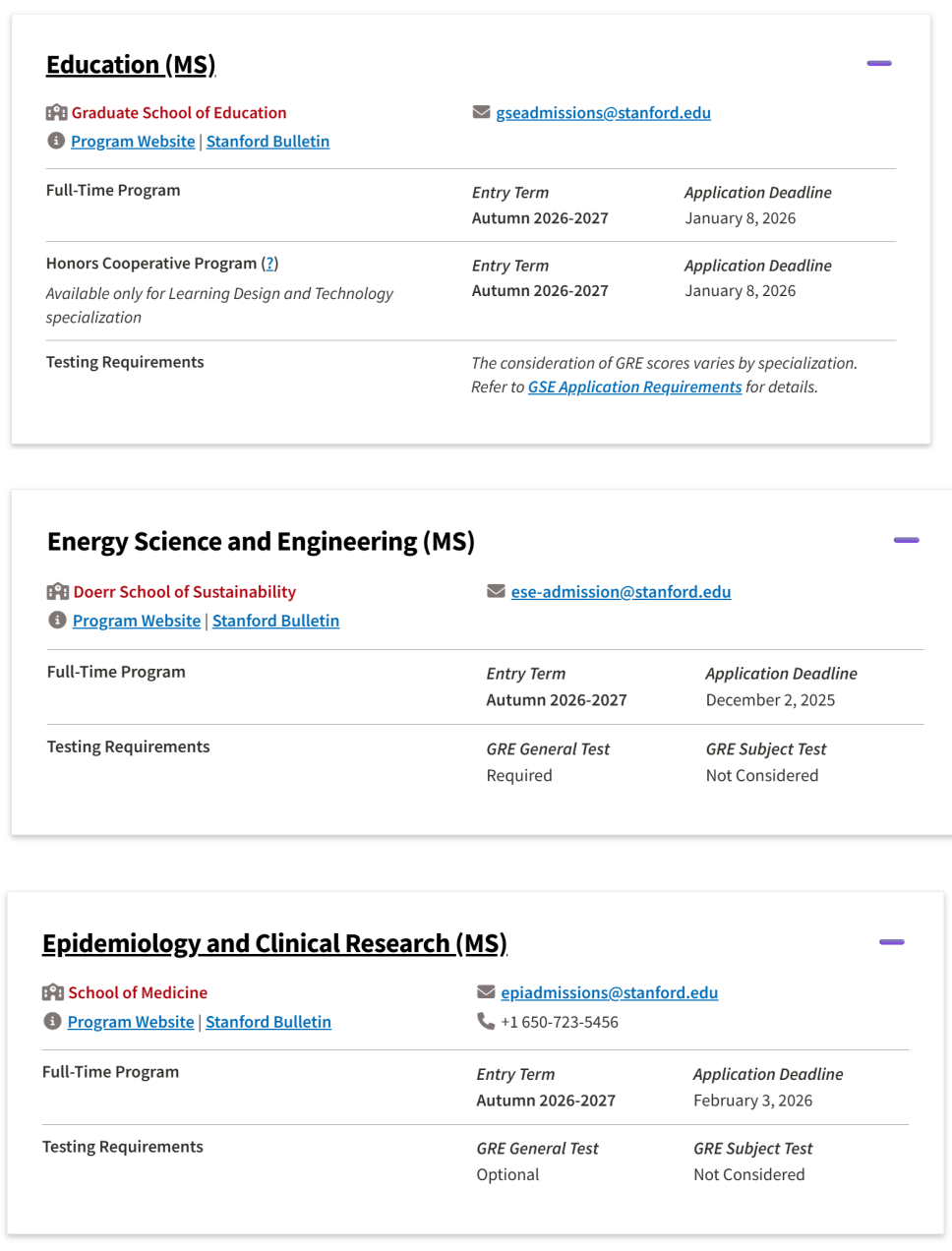Collapse the Education (MS) card

tap(878, 63)
